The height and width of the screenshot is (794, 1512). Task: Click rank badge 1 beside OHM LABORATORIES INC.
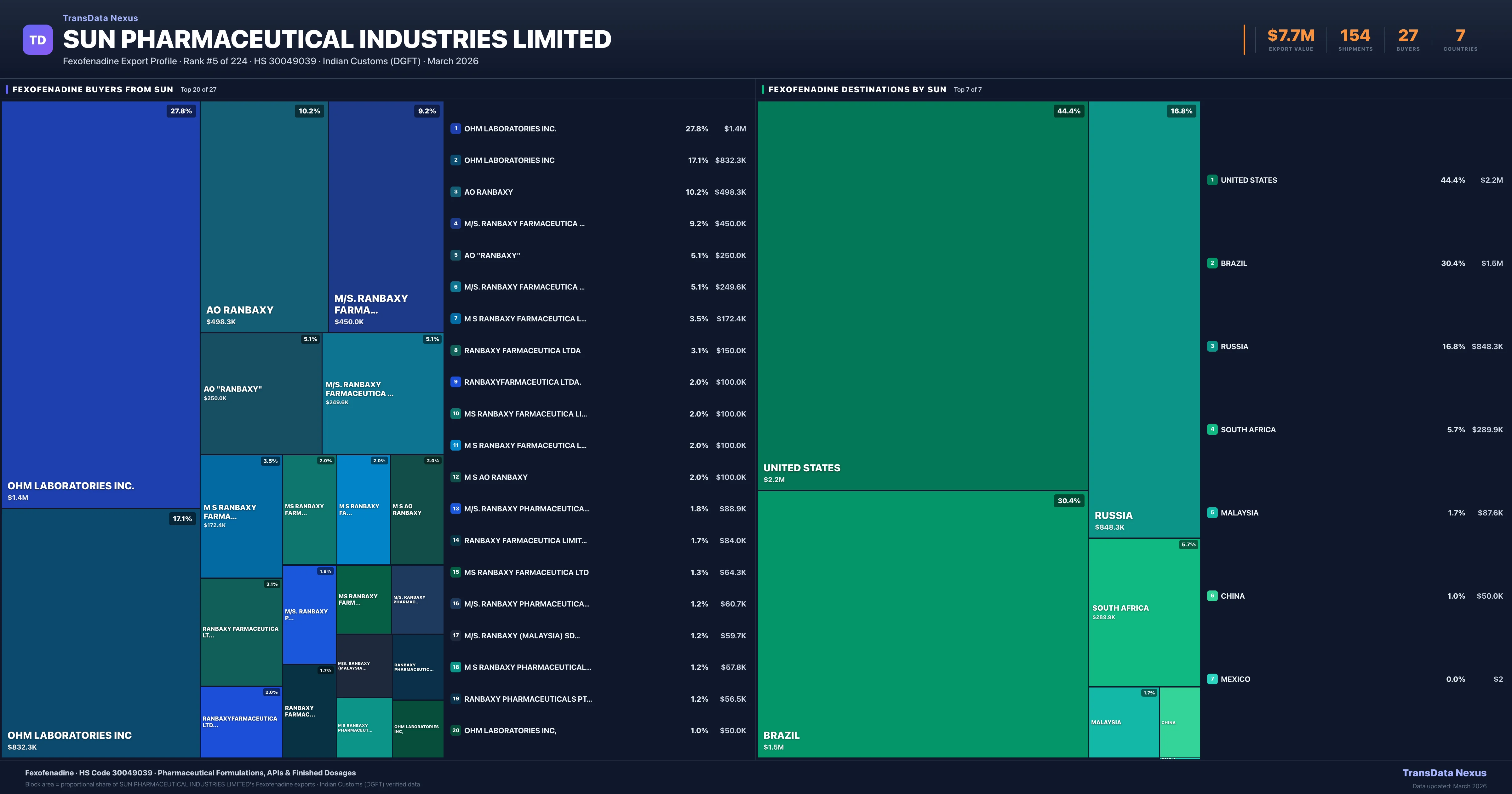pyautogui.click(x=455, y=129)
